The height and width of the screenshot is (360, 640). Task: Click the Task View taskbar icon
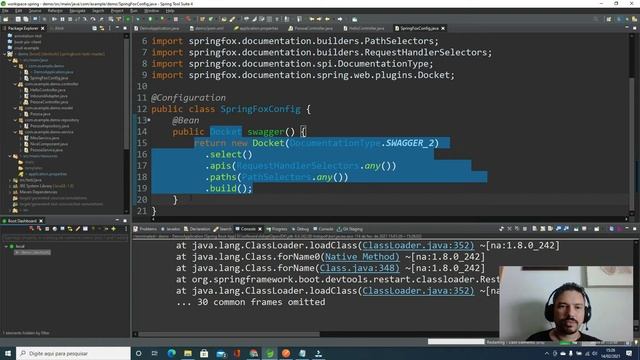pyautogui.click(x=155, y=353)
